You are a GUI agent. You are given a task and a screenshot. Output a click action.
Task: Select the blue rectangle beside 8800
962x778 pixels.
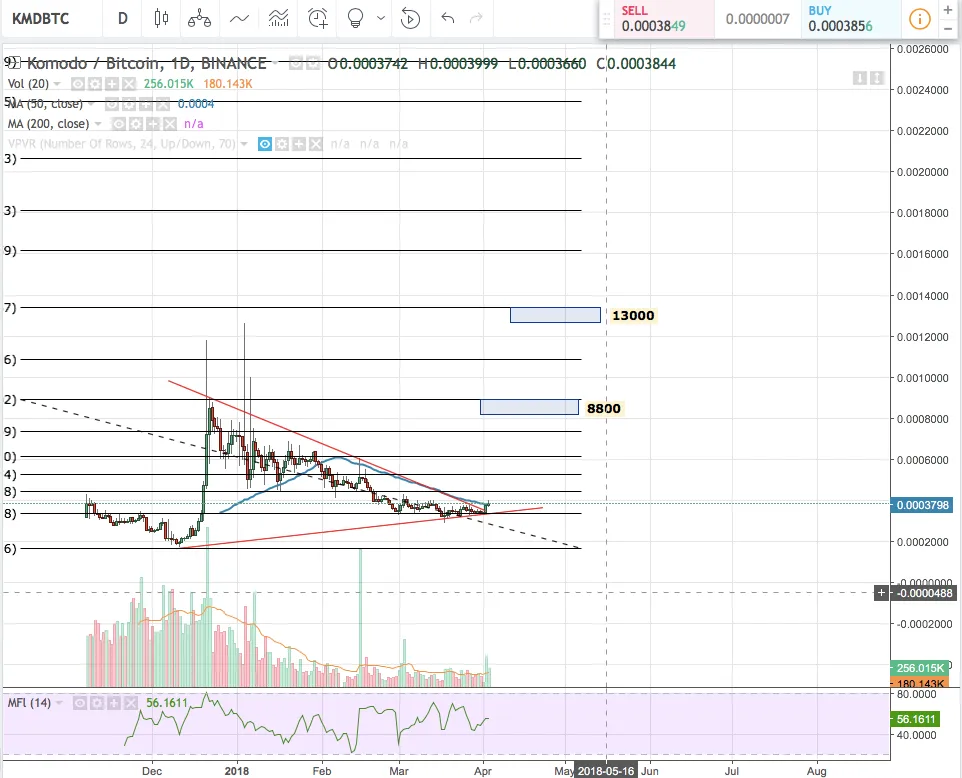pos(529,407)
